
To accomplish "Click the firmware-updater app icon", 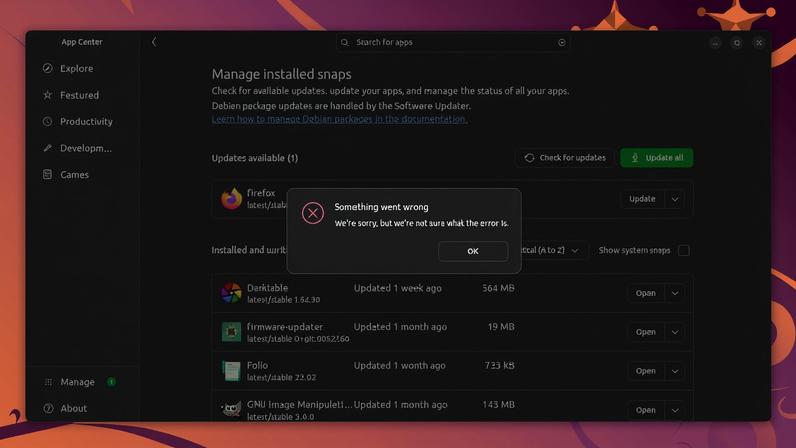I will coord(231,332).
